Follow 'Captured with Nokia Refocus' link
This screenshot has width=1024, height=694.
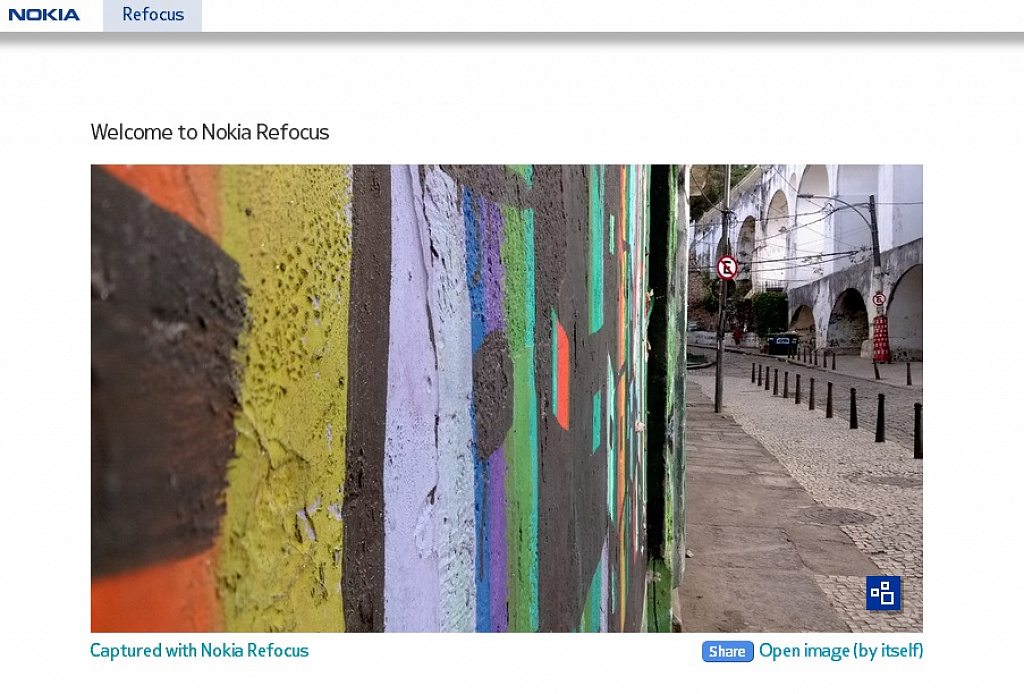pos(199,650)
